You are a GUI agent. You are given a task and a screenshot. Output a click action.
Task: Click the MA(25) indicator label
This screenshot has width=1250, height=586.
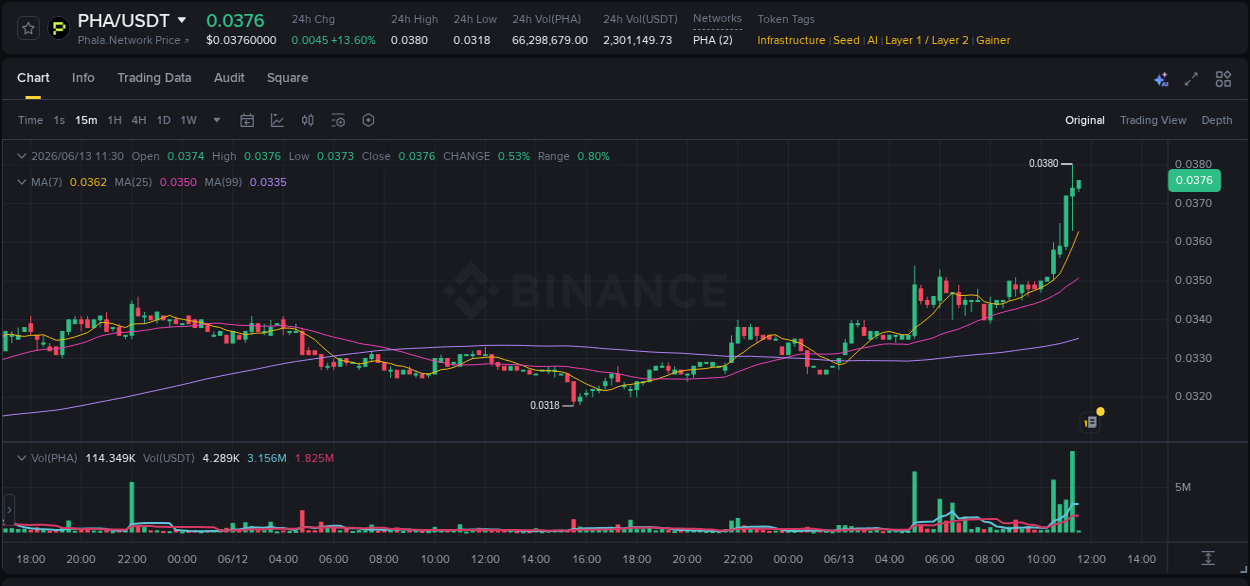tap(134, 182)
